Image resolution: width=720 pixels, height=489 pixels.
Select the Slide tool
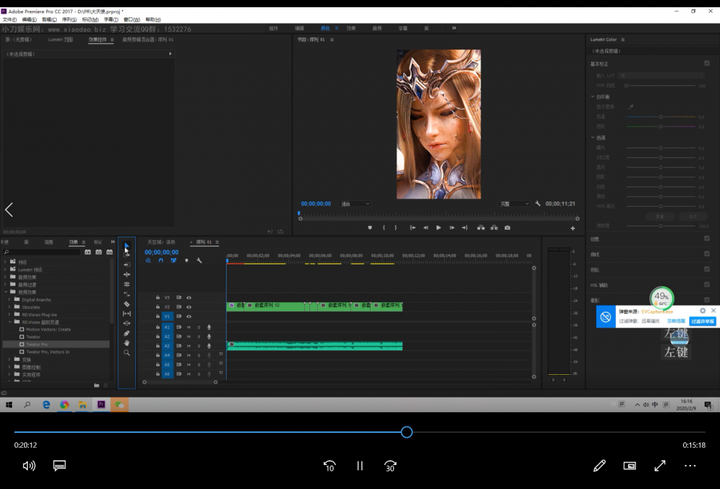click(x=127, y=323)
